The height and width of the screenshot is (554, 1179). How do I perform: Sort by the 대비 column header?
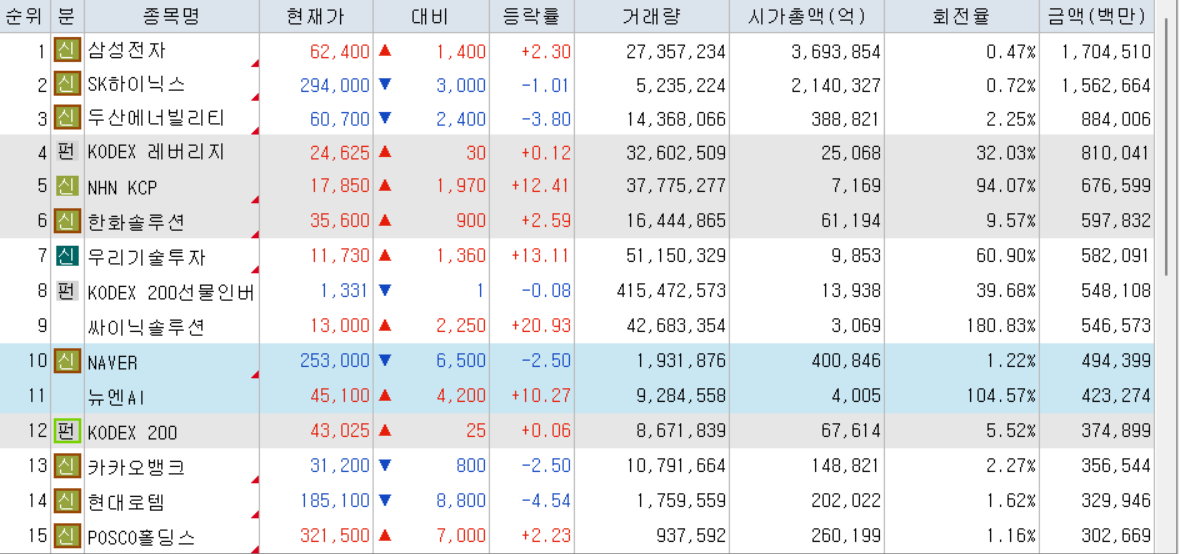[x=431, y=17]
